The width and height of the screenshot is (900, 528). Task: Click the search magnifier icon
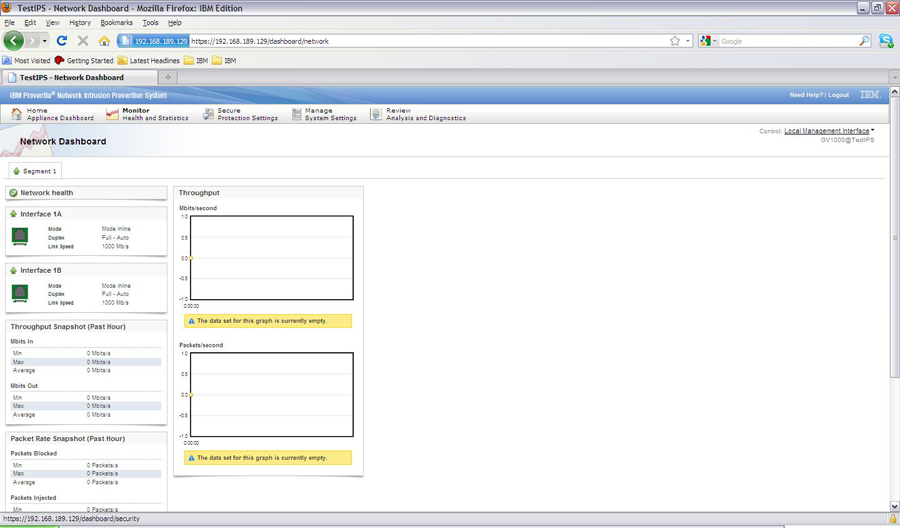864,41
